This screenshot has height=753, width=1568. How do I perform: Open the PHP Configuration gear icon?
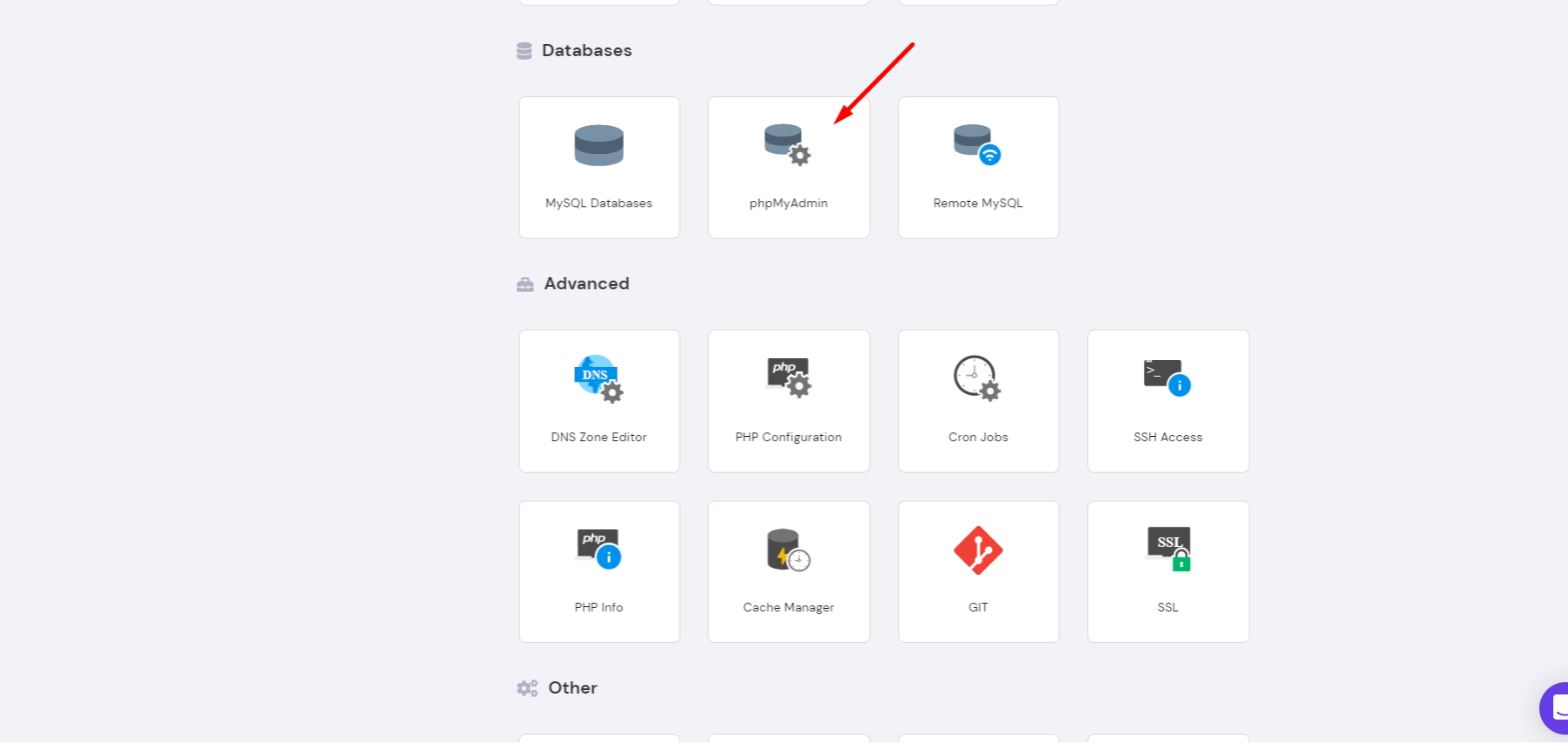[x=788, y=378]
